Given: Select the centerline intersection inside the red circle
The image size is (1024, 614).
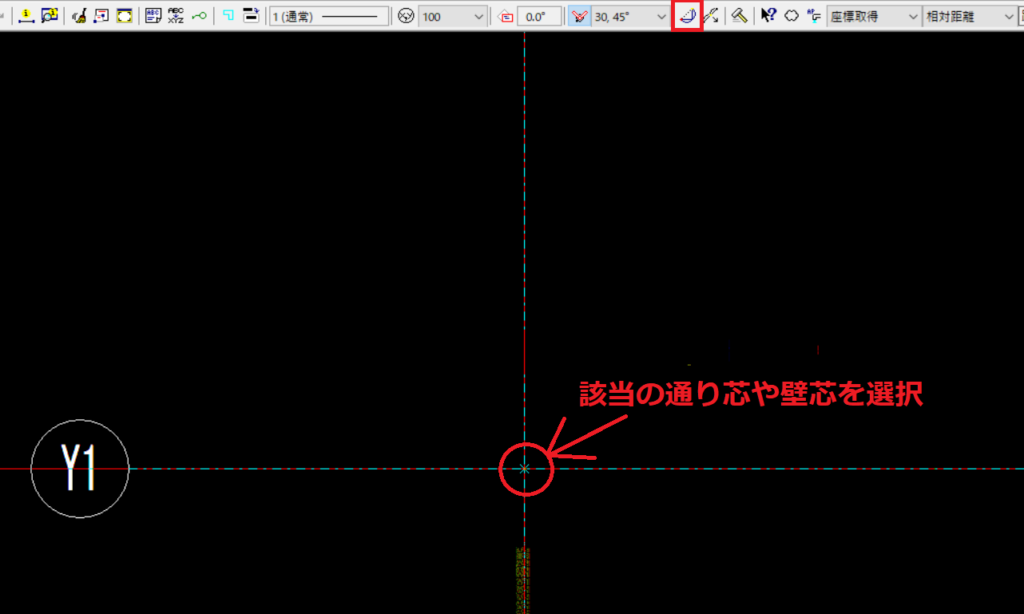Looking at the screenshot, I should (525, 468).
